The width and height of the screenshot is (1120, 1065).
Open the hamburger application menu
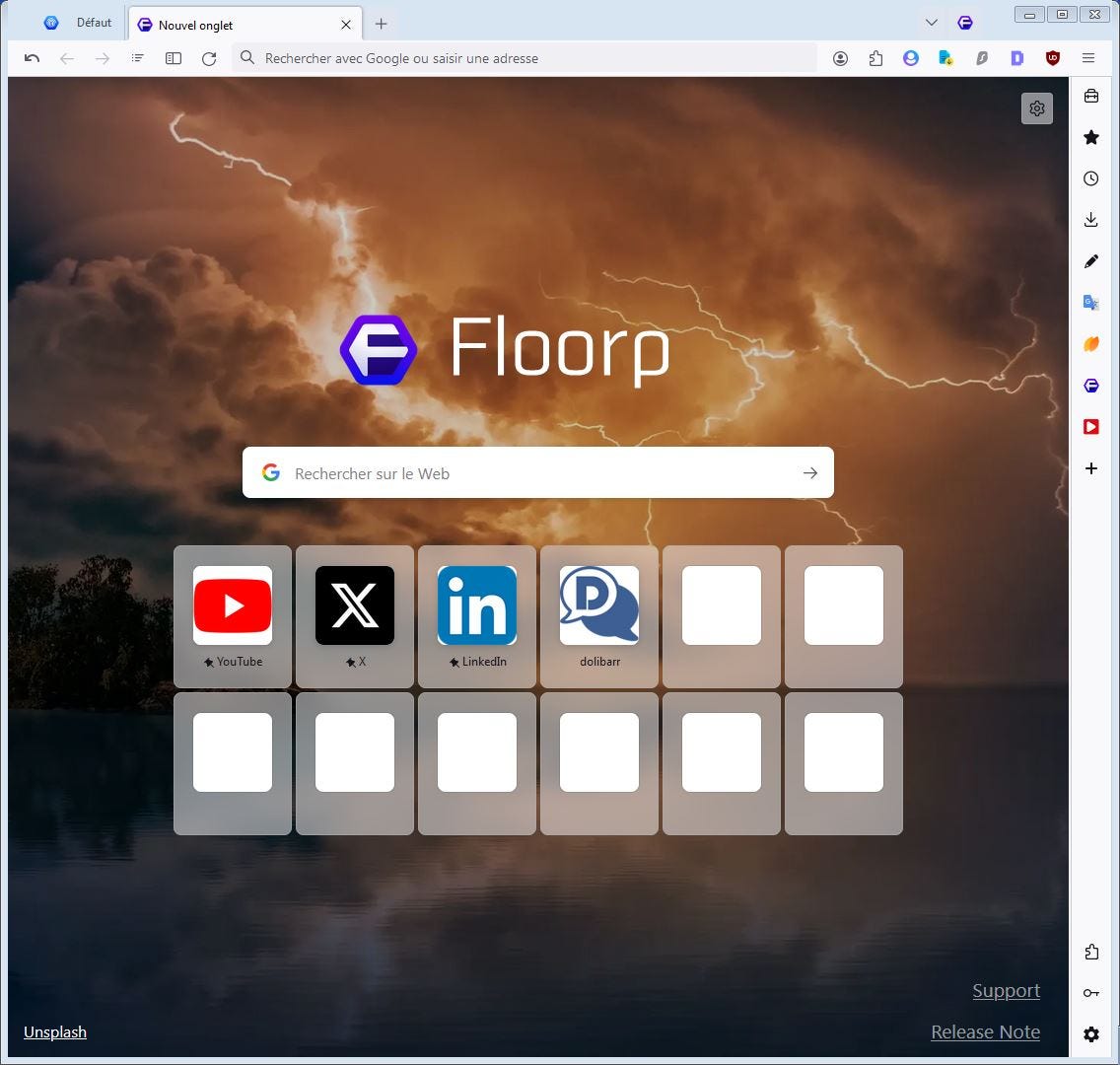tap(1088, 58)
